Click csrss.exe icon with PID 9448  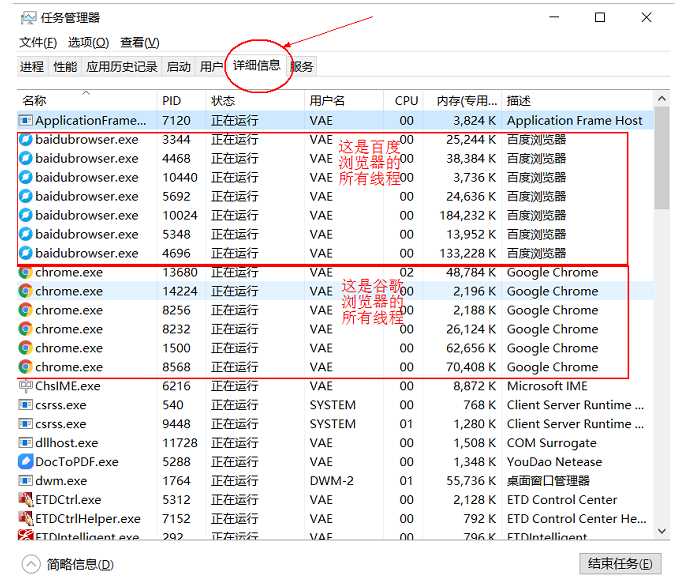coord(26,424)
